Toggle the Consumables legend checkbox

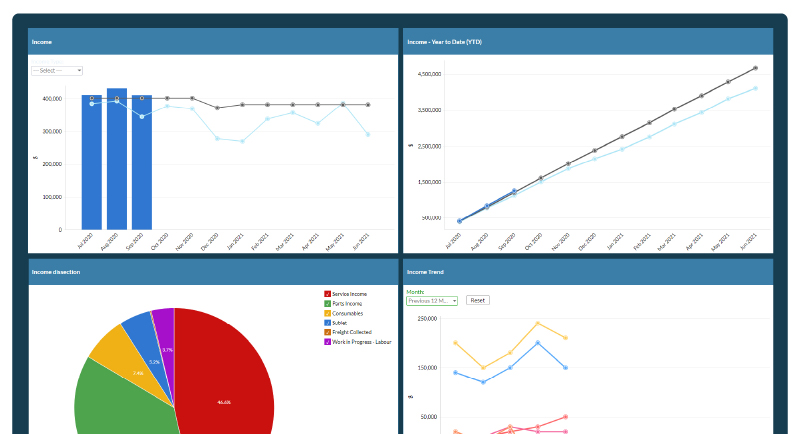328,314
